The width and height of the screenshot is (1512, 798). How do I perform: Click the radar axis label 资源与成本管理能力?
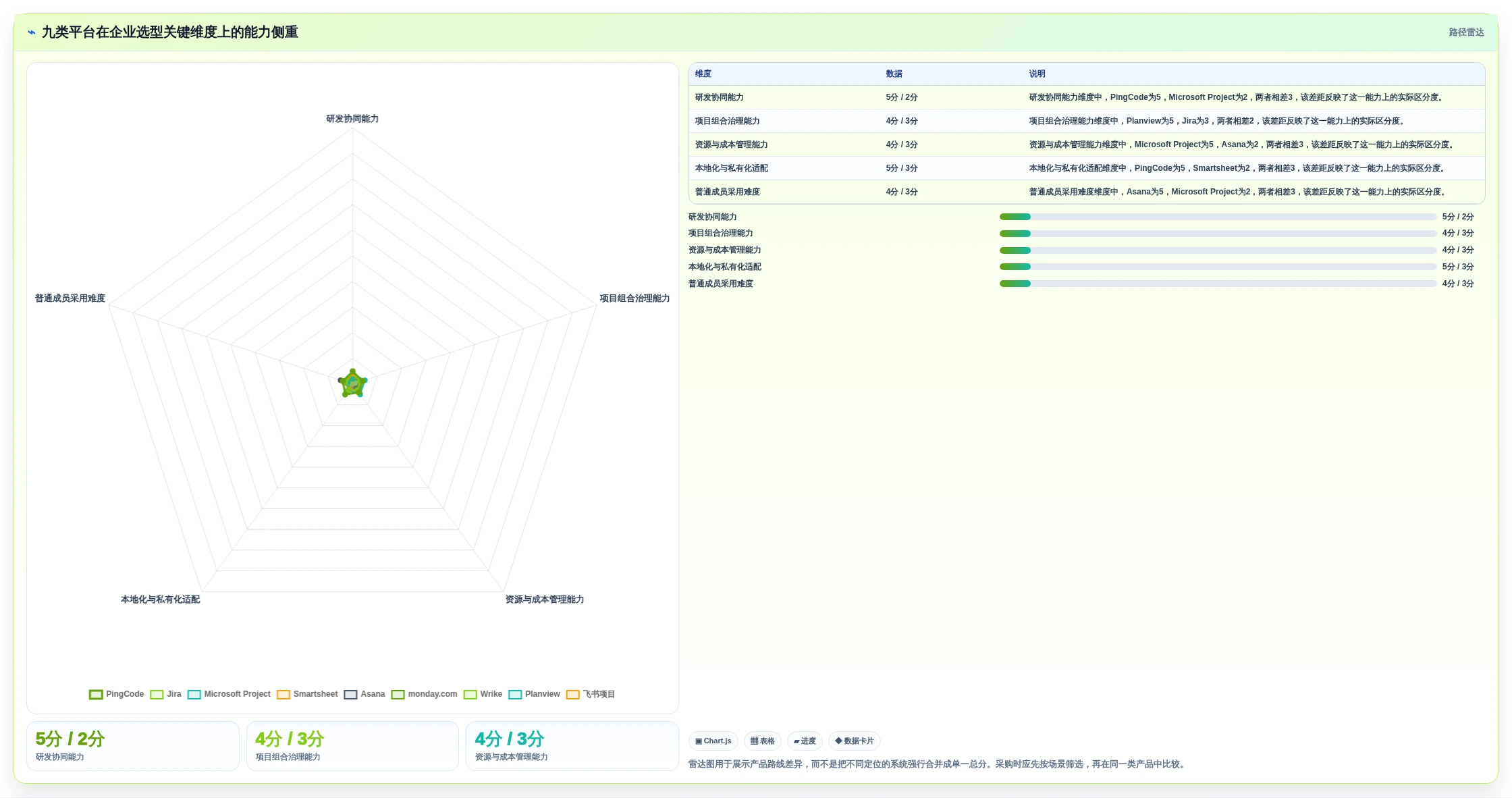coord(545,600)
